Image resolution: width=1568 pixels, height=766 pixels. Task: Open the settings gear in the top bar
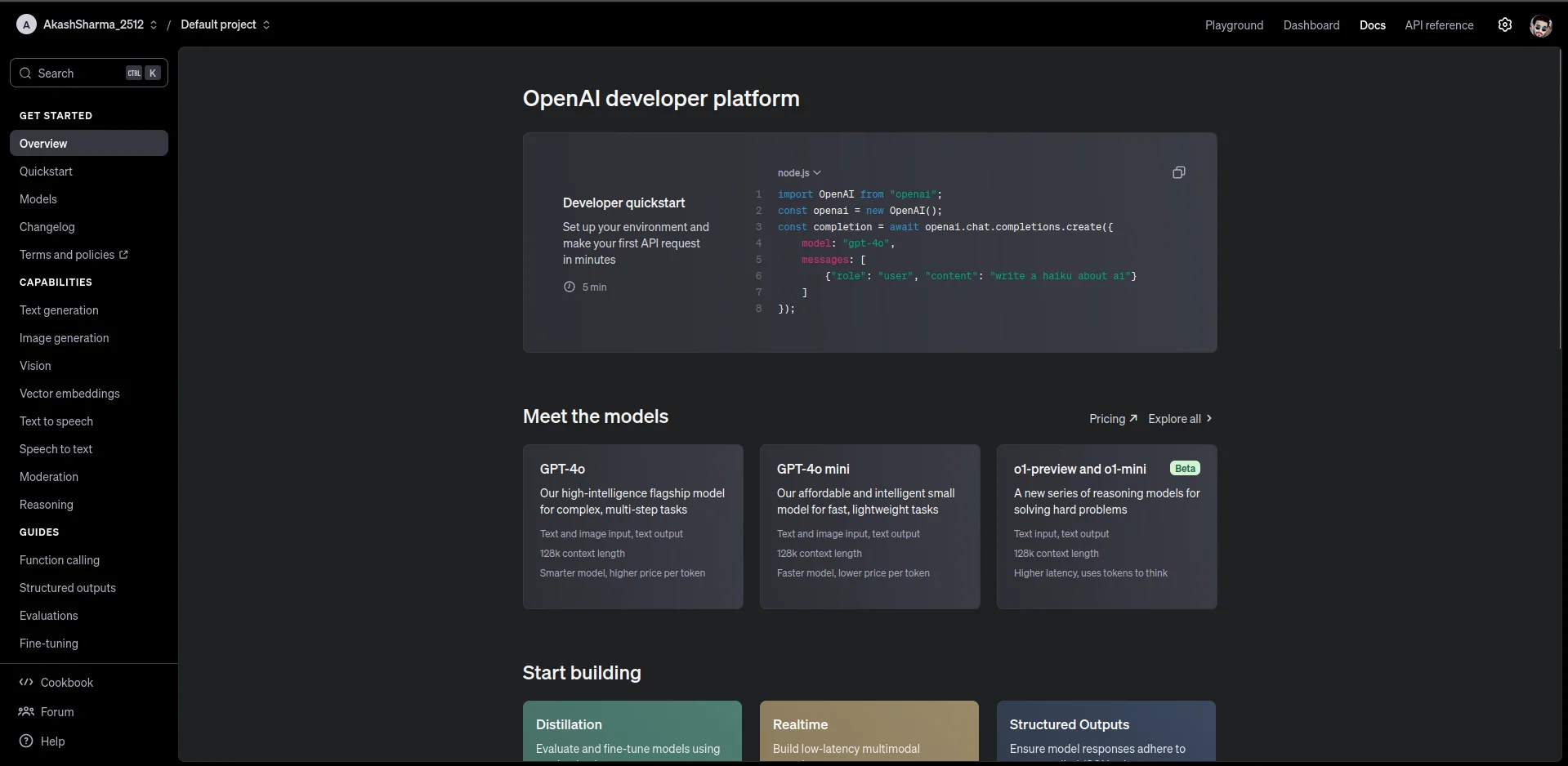(x=1505, y=24)
